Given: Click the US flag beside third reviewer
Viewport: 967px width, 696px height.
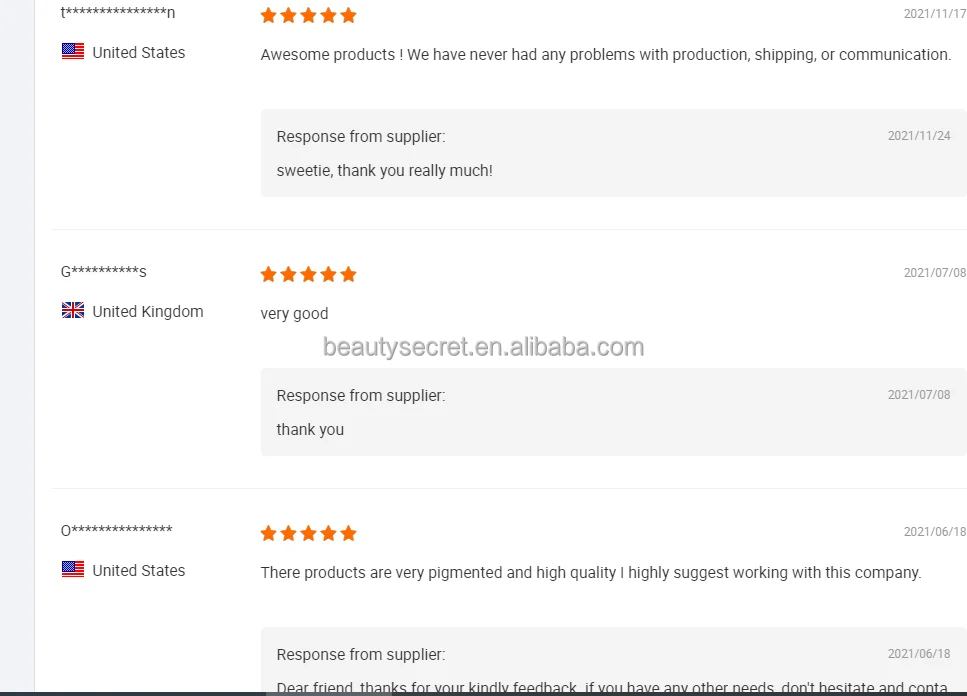Looking at the screenshot, I should [73, 570].
